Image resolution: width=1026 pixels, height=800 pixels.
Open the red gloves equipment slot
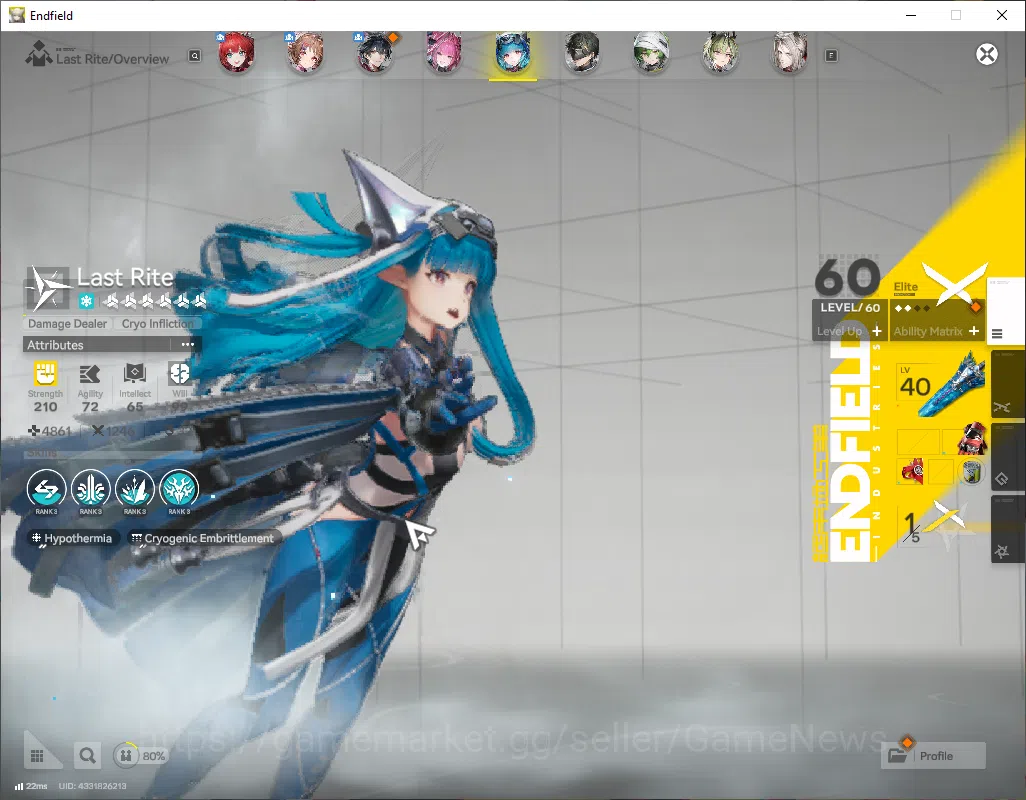click(x=912, y=471)
